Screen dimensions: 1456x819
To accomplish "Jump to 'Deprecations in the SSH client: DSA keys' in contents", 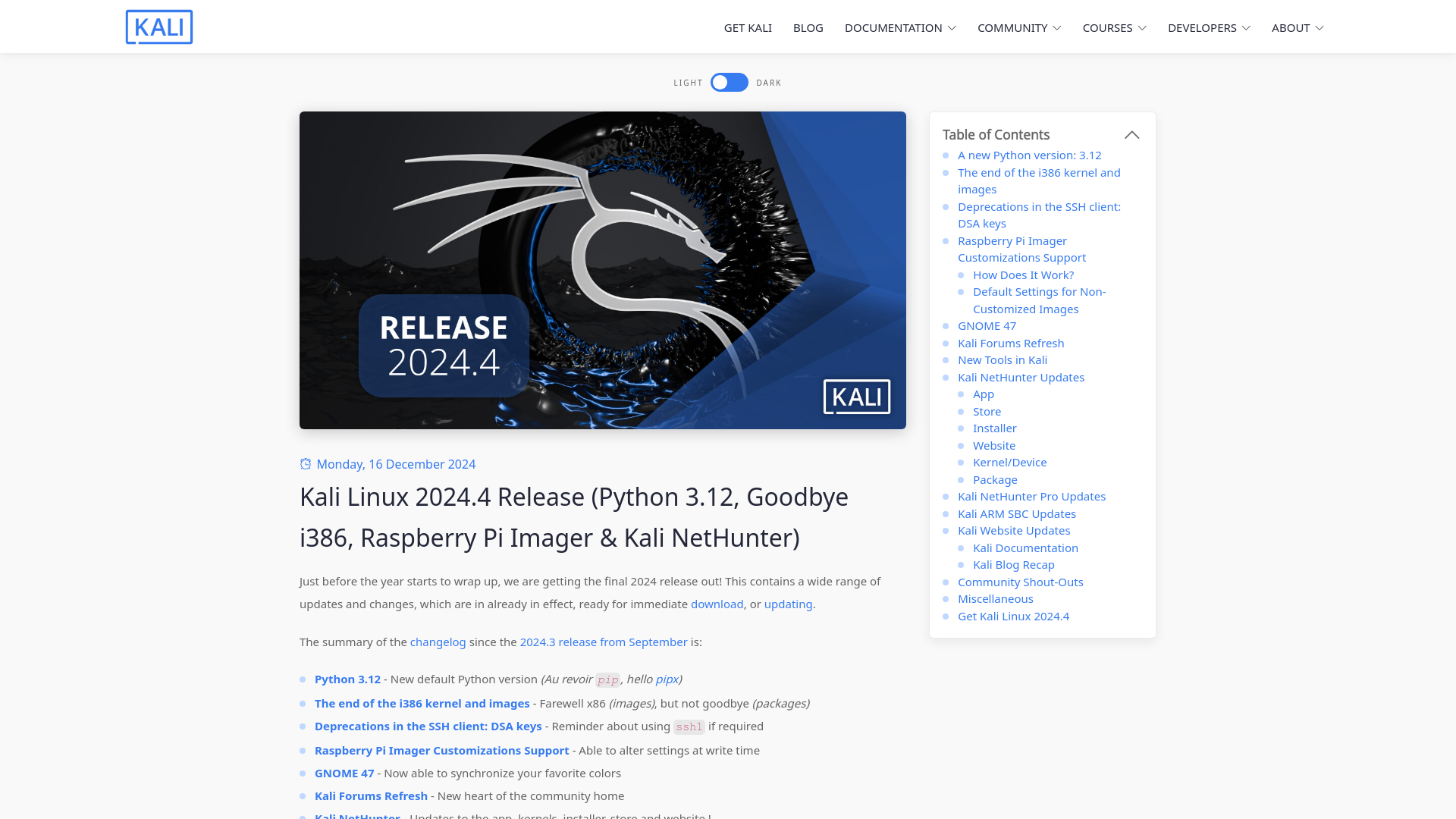I will click(x=1039, y=215).
